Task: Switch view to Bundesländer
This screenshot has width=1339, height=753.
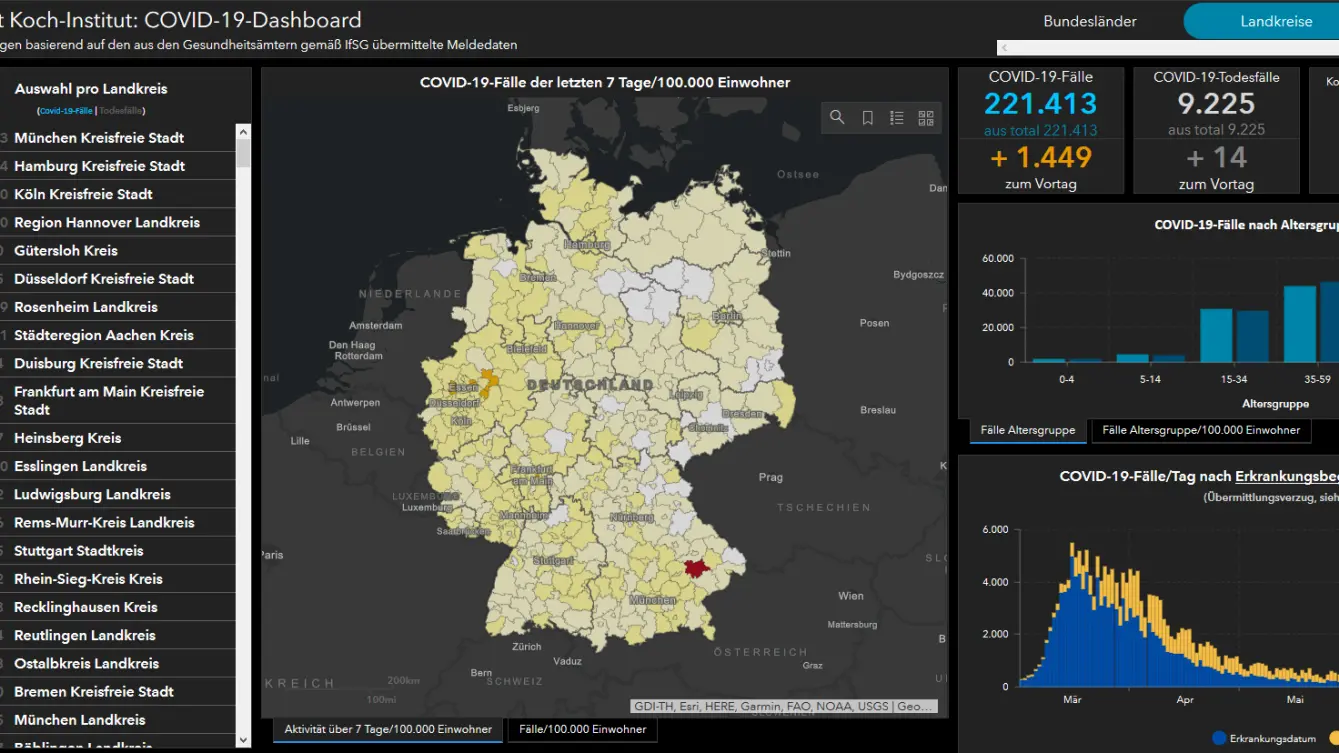Action: [x=1090, y=21]
